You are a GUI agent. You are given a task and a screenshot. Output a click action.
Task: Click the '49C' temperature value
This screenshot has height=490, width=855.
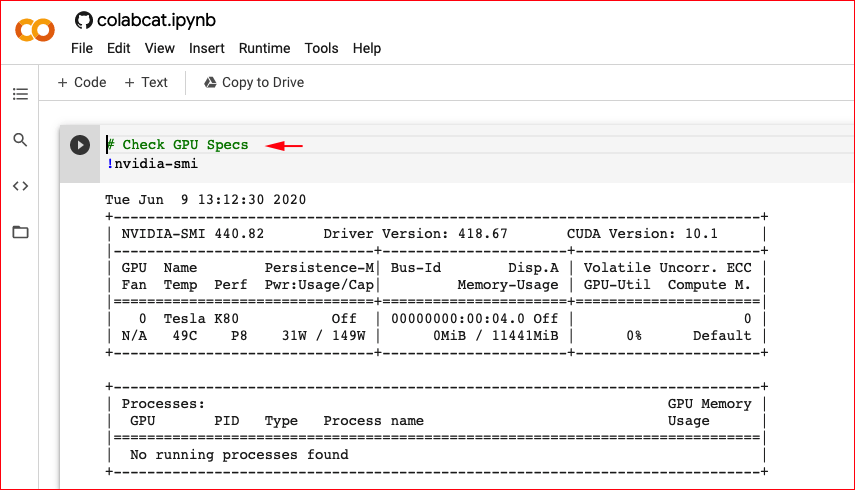(185, 336)
